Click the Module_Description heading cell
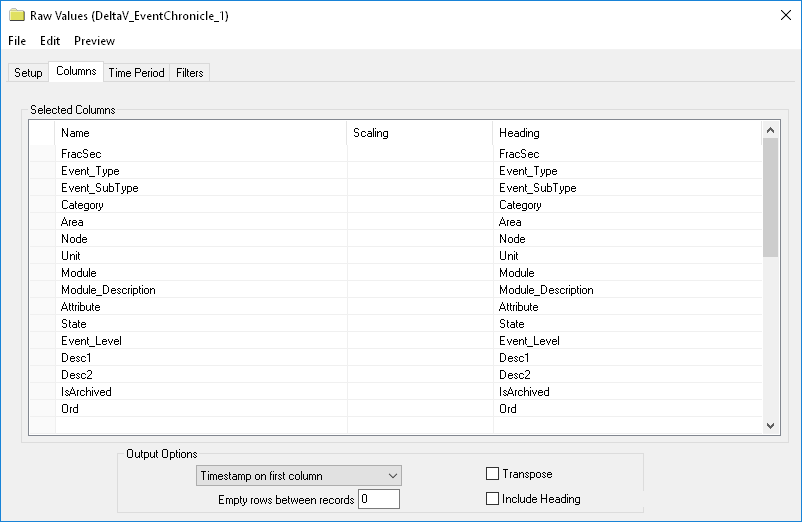802x522 pixels. coord(628,289)
